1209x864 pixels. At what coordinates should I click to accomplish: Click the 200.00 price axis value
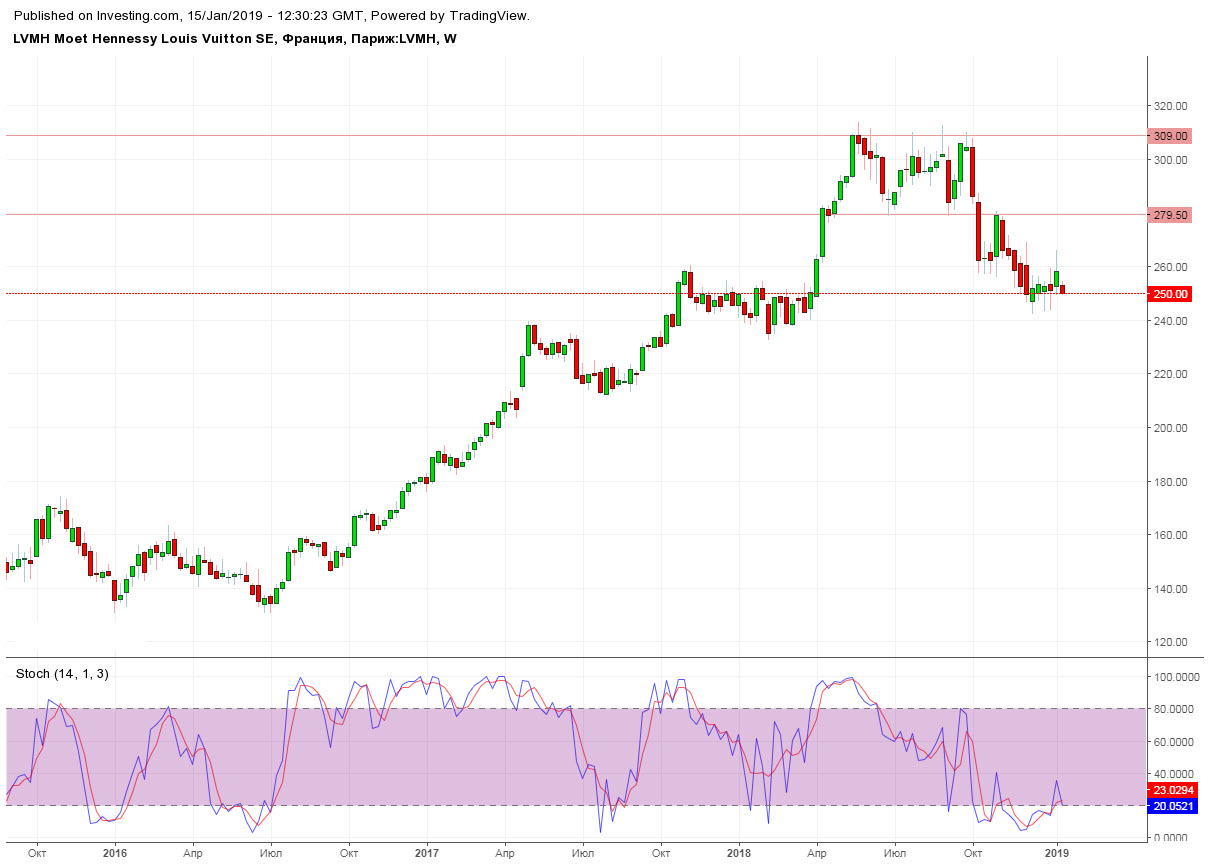1170,428
